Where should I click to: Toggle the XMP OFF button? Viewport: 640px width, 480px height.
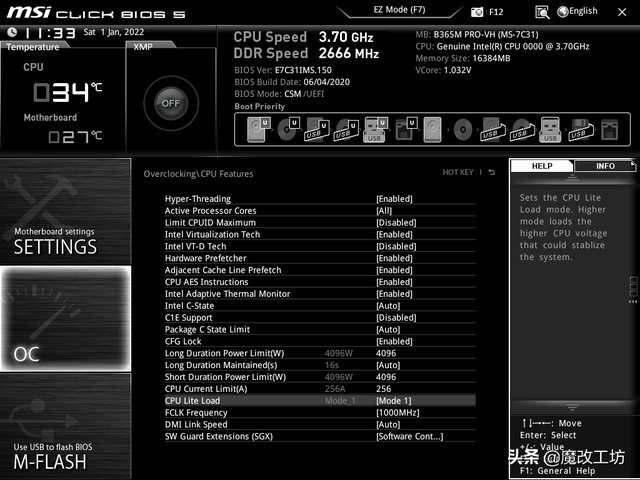[x=171, y=103]
